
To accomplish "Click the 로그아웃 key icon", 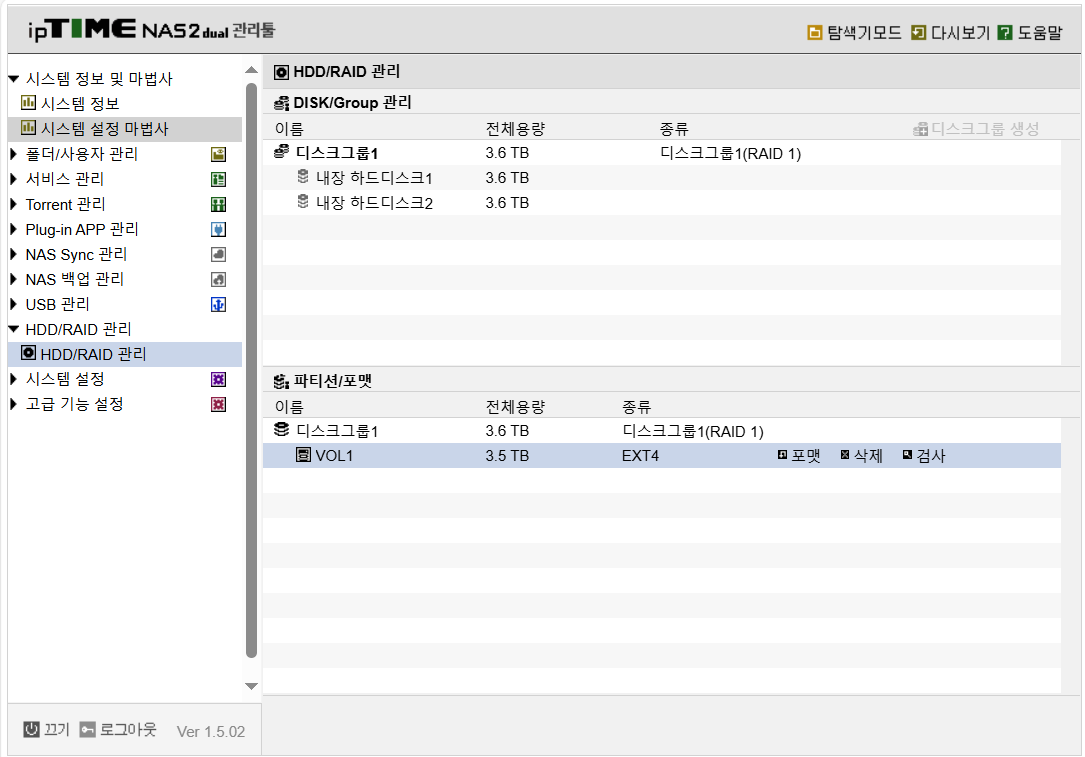I will point(88,729).
